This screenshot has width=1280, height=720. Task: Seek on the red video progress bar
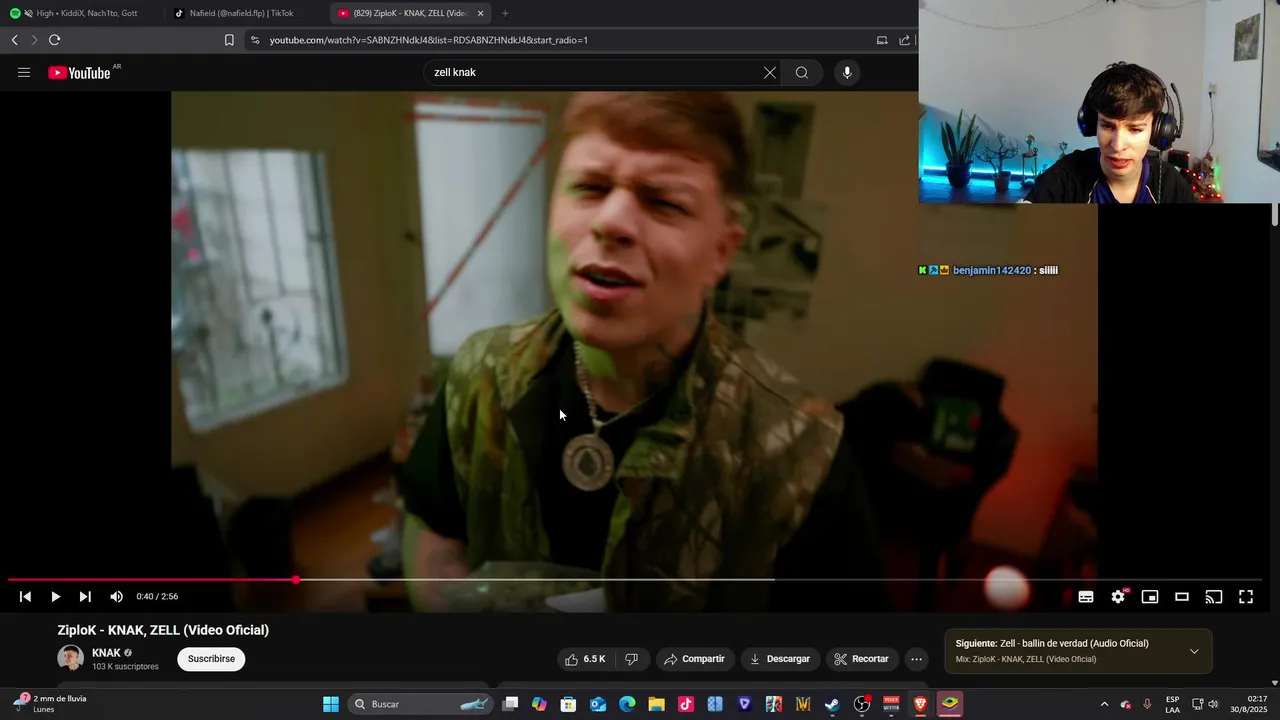point(635,579)
